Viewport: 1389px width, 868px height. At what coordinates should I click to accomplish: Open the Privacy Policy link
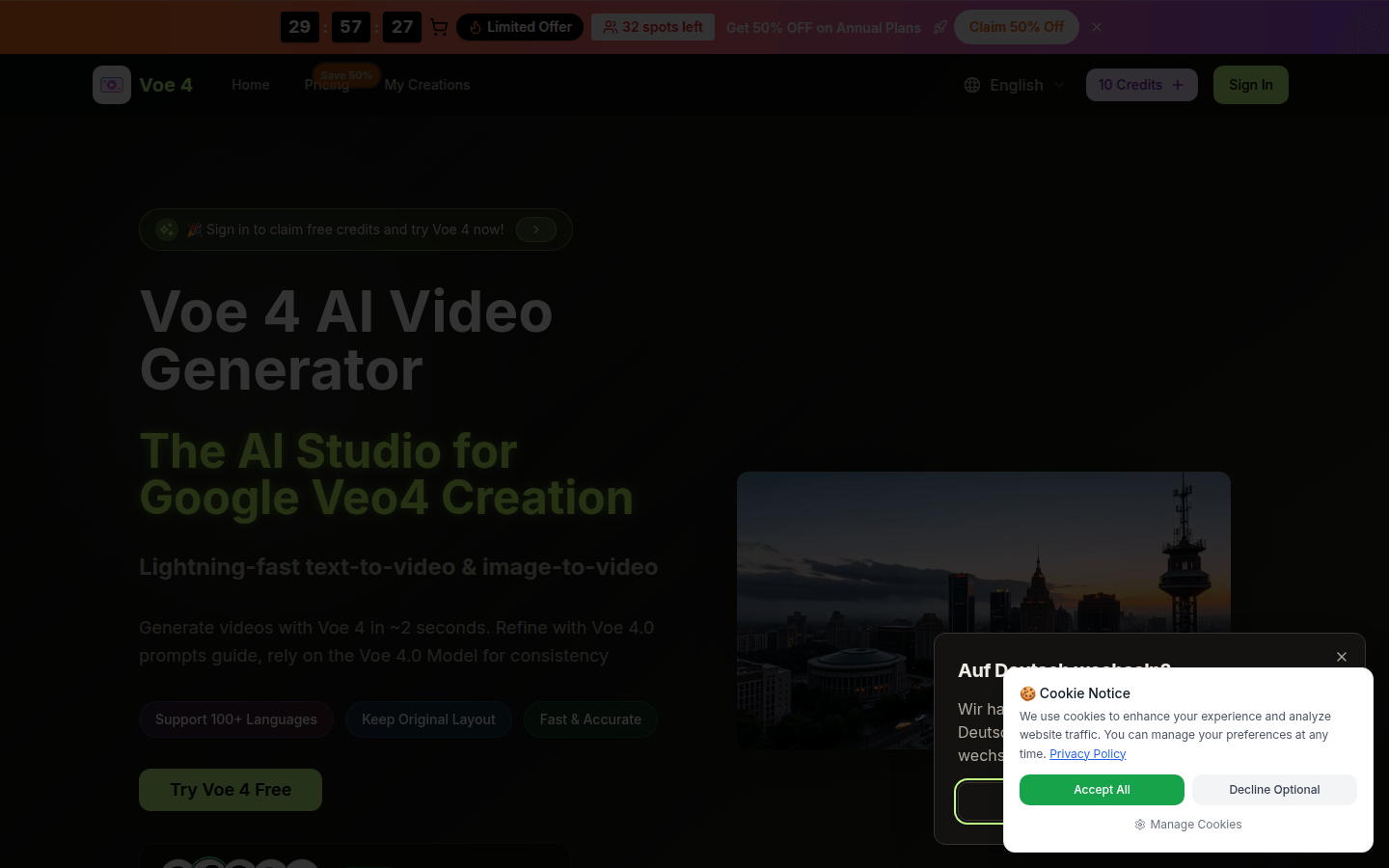click(x=1087, y=753)
